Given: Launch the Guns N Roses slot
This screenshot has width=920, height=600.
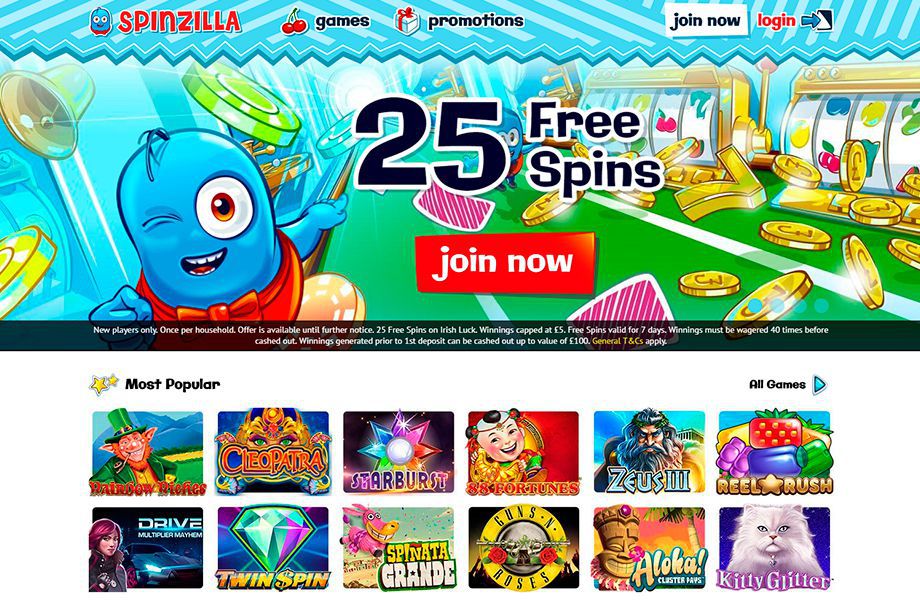Looking at the screenshot, I should pyautogui.click(x=524, y=548).
